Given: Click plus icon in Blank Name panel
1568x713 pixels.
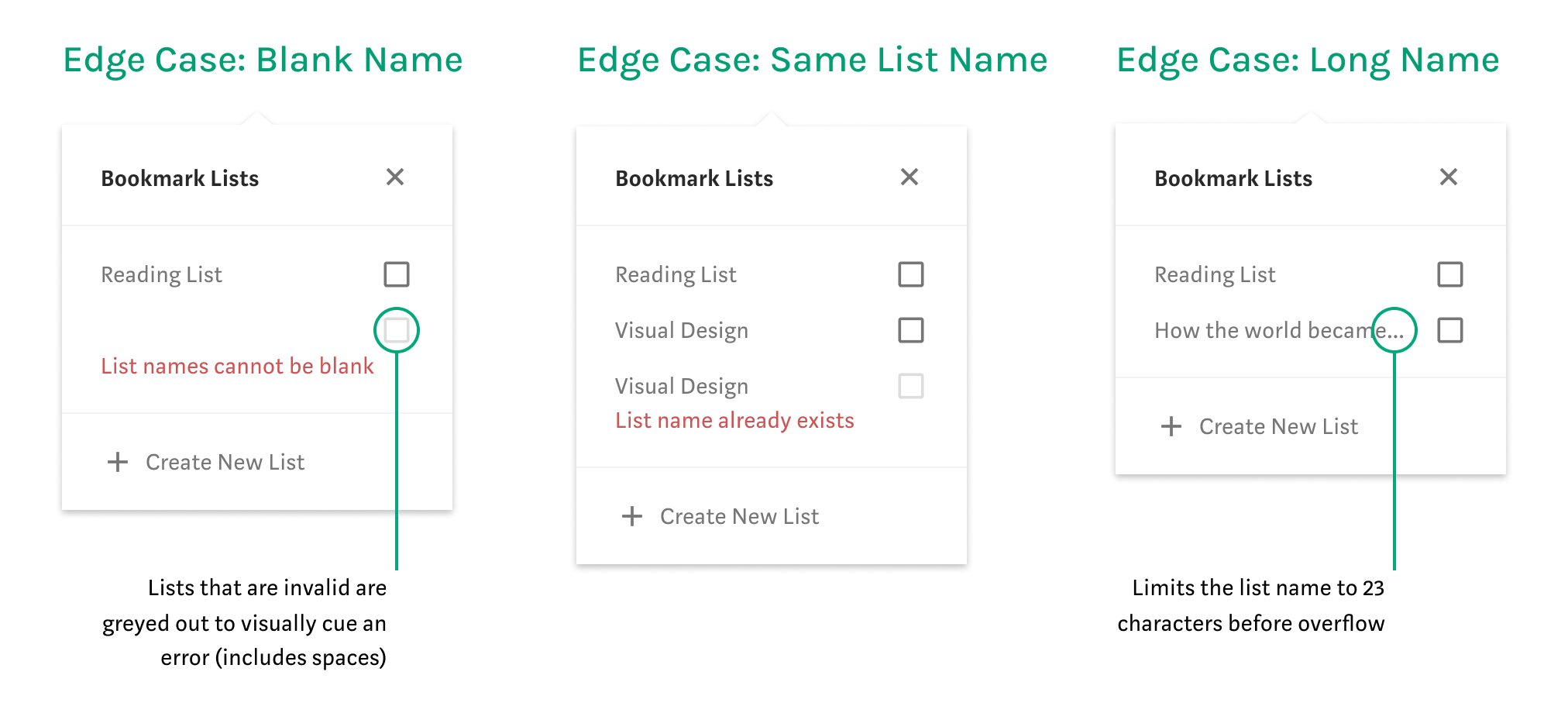Looking at the screenshot, I should point(118,462).
